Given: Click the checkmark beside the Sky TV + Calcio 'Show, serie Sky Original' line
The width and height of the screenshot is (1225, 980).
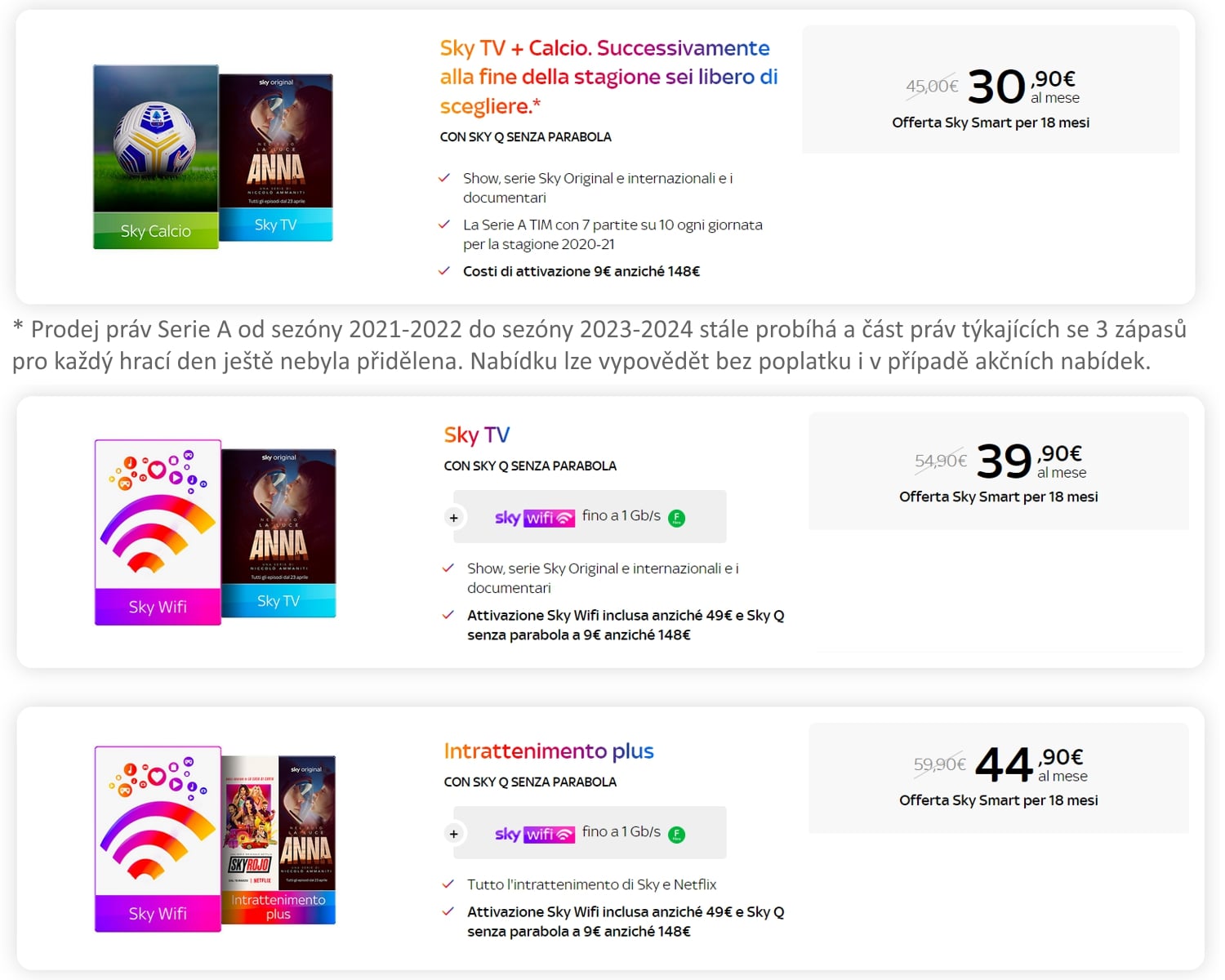Looking at the screenshot, I should [x=444, y=178].
